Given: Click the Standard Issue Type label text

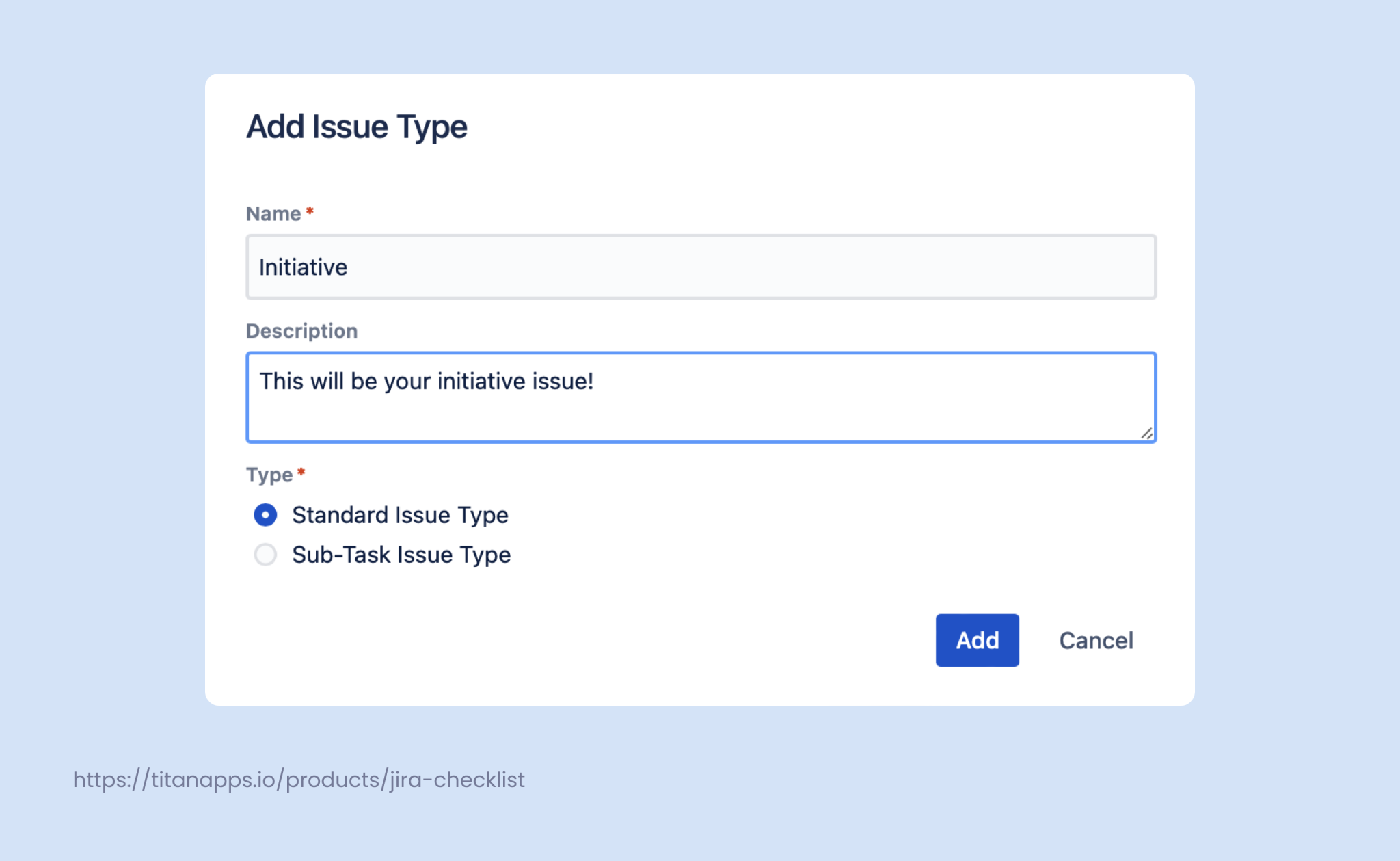Looking at the screenshot, I should pos(400,515).
